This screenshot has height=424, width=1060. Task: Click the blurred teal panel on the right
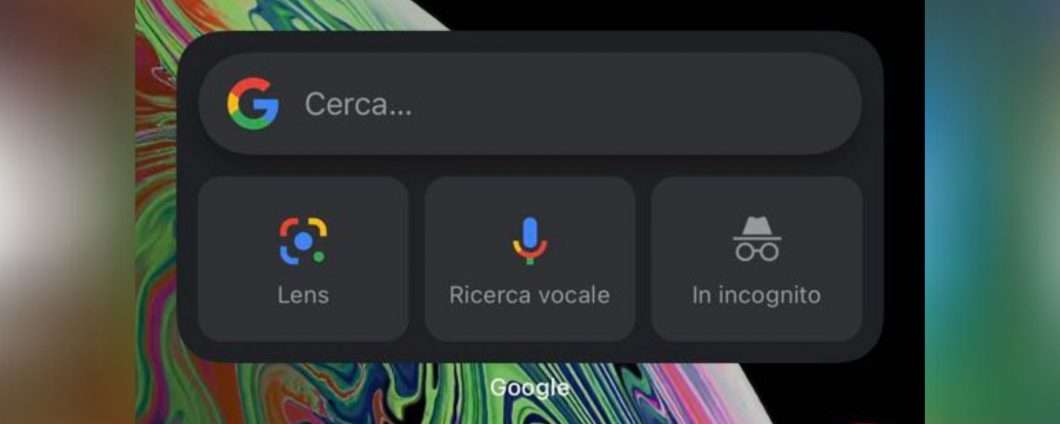[992, 212]
